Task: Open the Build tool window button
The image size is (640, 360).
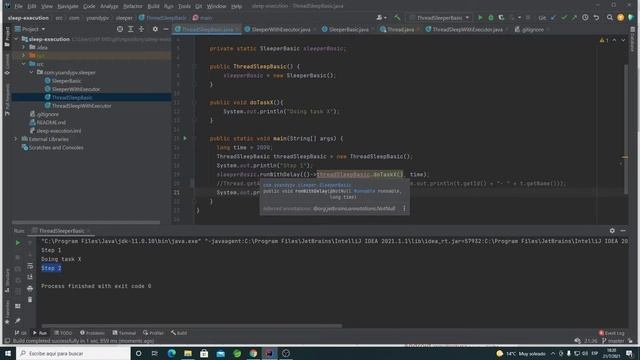Action: (179, 333)
